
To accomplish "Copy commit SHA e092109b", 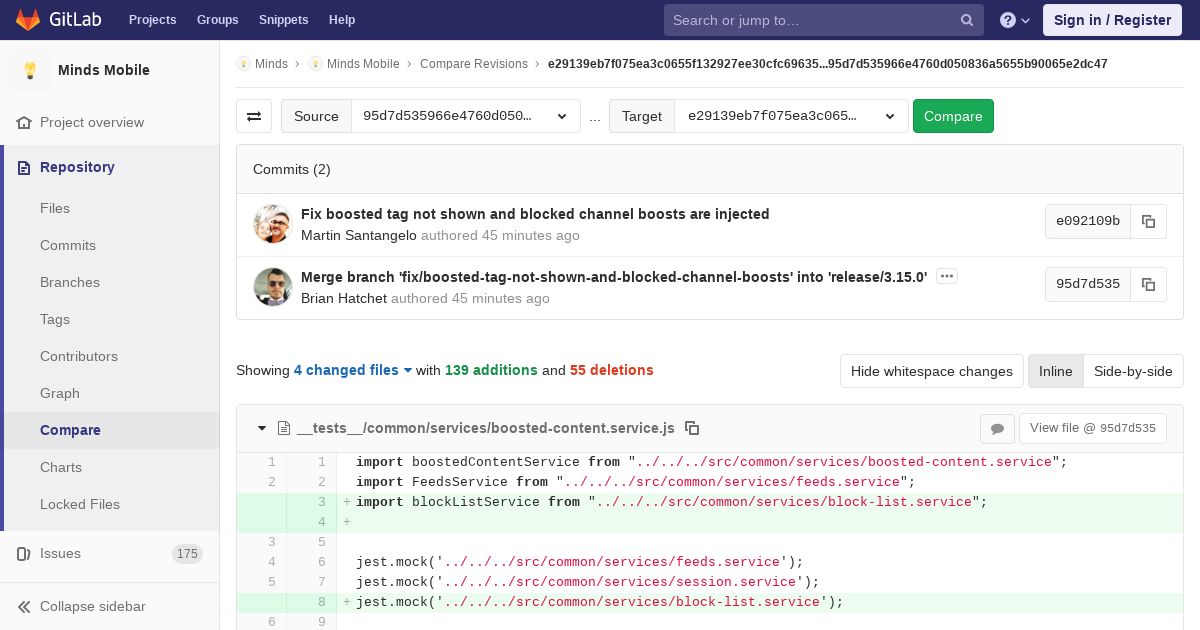I will coord(1148,222).
